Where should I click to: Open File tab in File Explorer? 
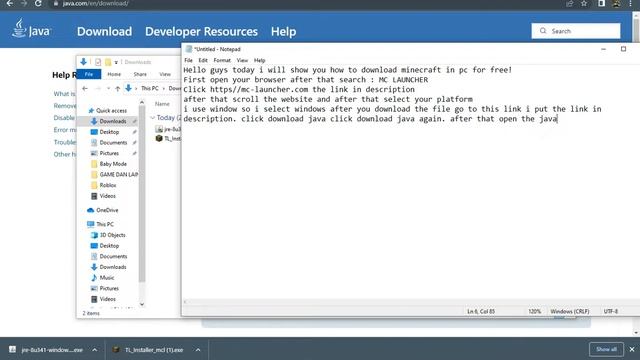click(89, 74)
